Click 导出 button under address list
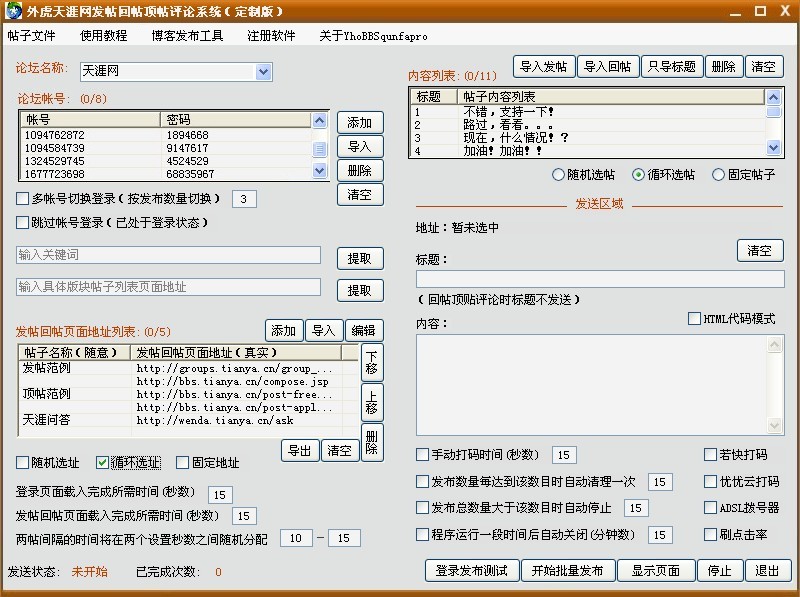800x597 pixels. coord(300,451)
